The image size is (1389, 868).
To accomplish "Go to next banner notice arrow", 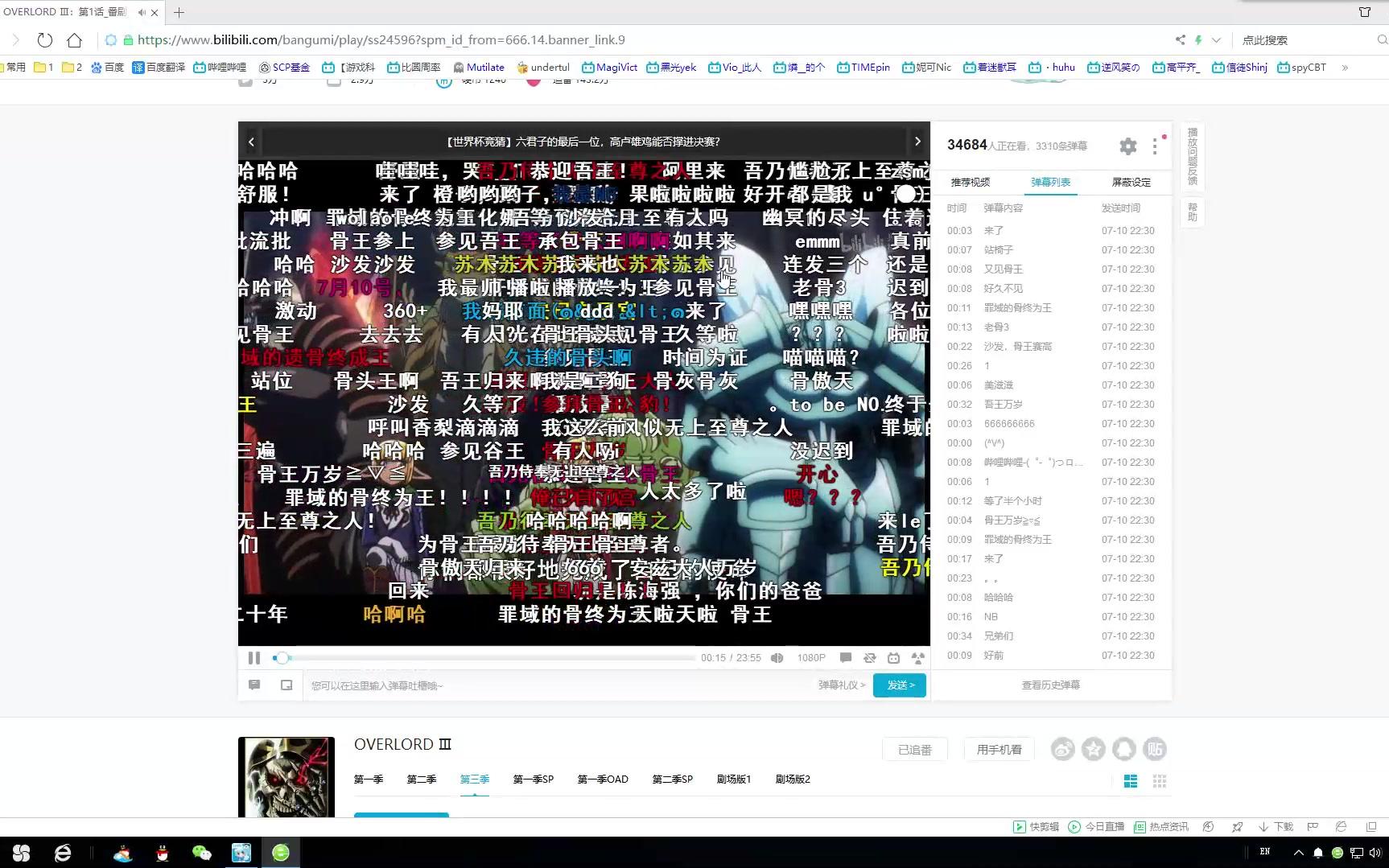I will coord(917,142).
